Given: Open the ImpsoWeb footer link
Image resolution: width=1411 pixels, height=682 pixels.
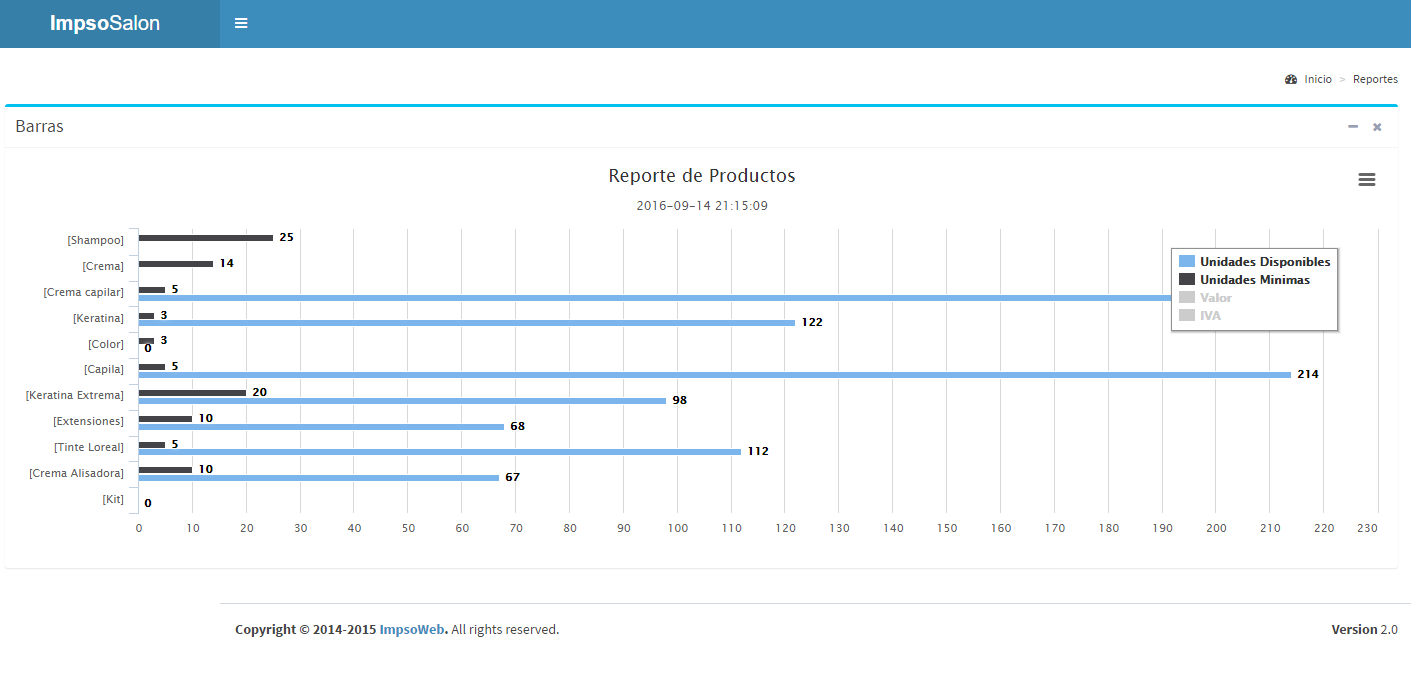Looking at the screenshot, I should point(412,630).
